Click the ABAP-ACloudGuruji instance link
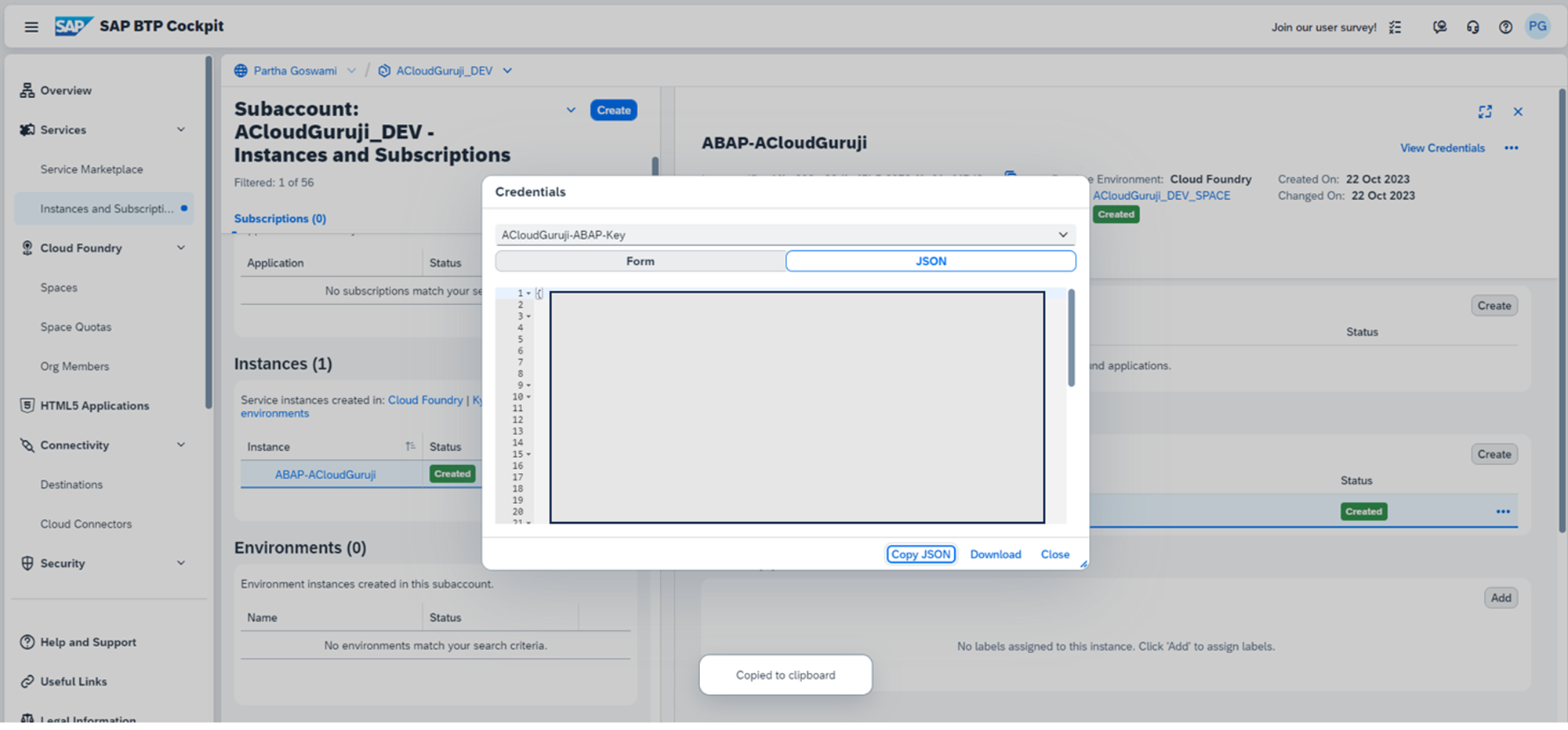The width and height of the screenshot is (1568, 730). click(325, 474)
